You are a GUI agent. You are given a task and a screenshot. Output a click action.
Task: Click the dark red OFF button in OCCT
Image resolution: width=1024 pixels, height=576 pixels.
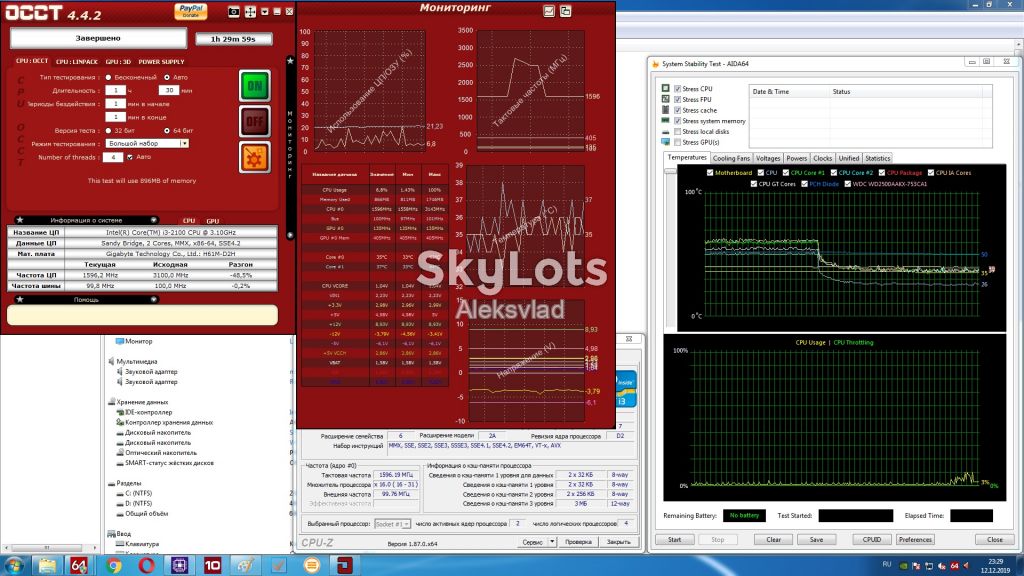tap(254, 121)
